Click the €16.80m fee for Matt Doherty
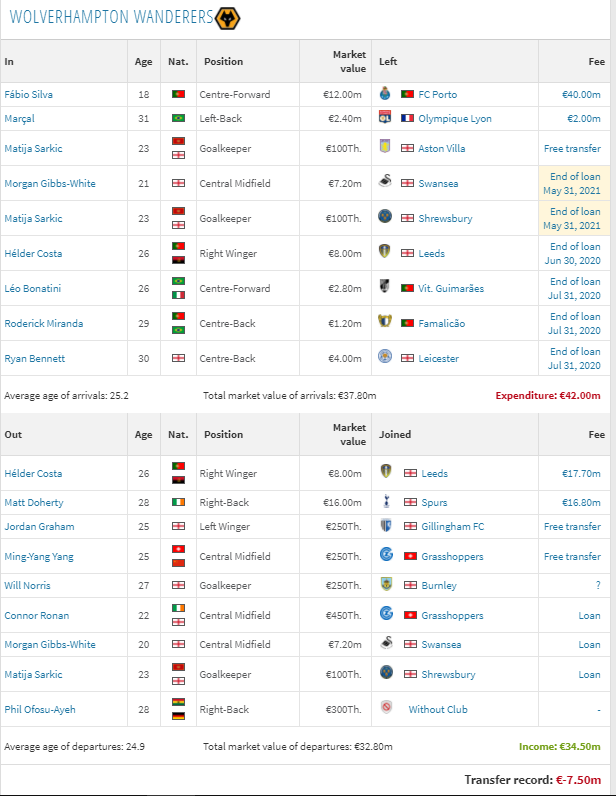The height and width of the screenshot is (796, 616). 581,502
